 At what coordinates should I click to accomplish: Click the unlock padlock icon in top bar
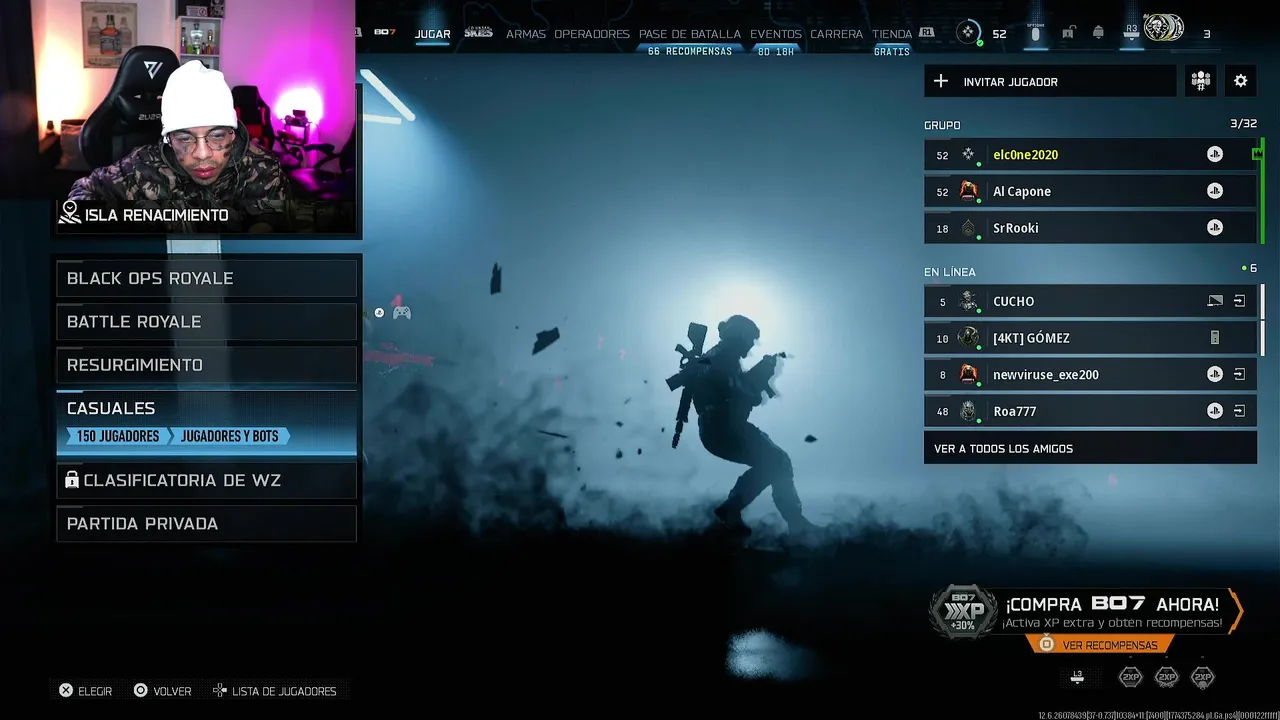pos(1068,33)
